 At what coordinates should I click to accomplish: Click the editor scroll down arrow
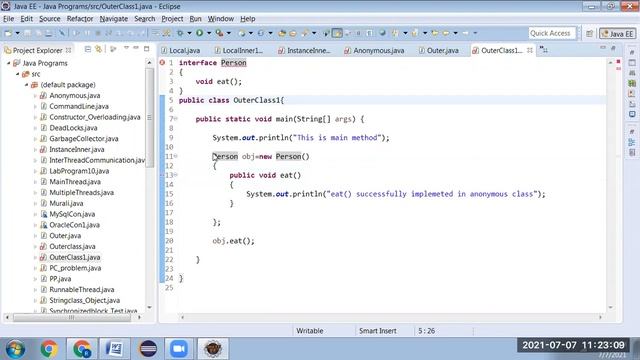tap(611, 307)
